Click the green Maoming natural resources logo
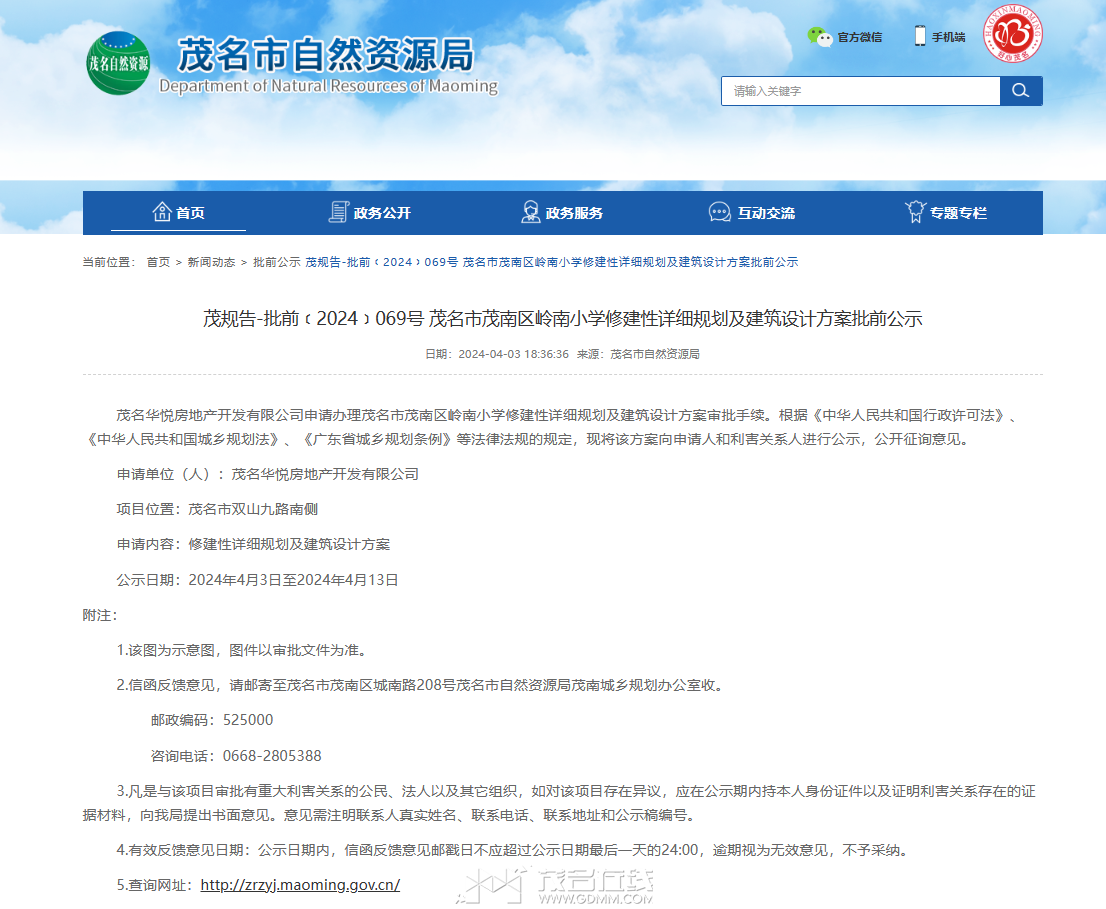This screenshot has width=1106, height=909. (118, 63)
